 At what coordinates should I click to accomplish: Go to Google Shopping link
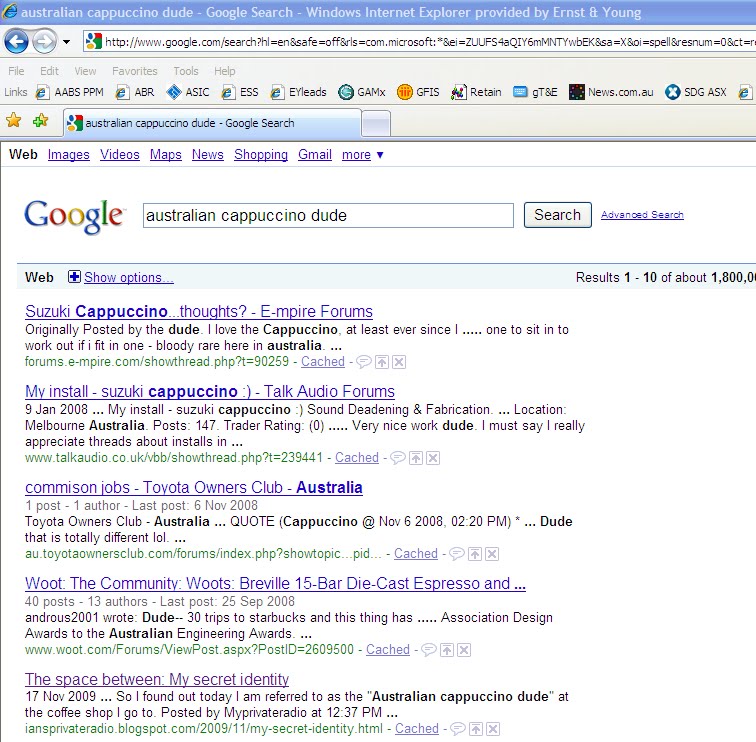coord(261,155)
